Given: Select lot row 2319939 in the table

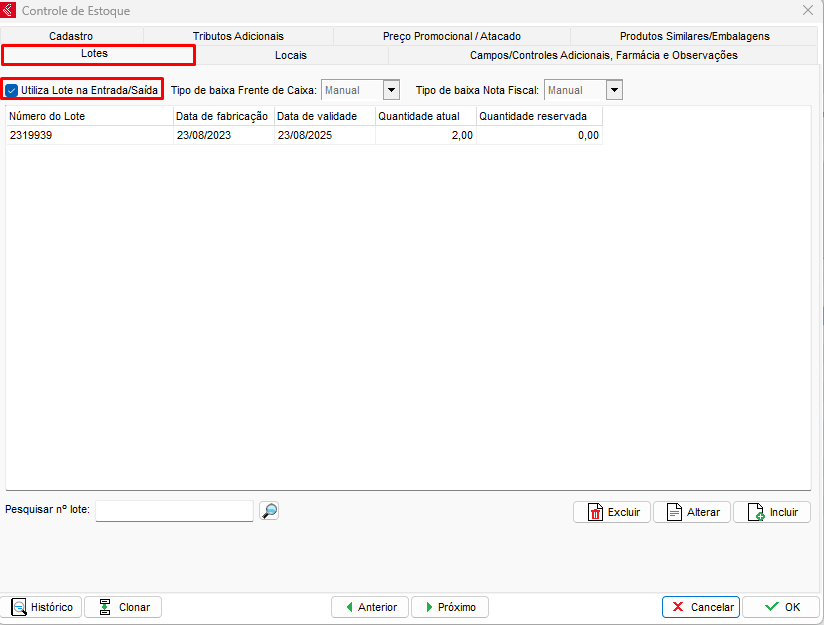Looking at the screenshot, I should click(90, 136).
